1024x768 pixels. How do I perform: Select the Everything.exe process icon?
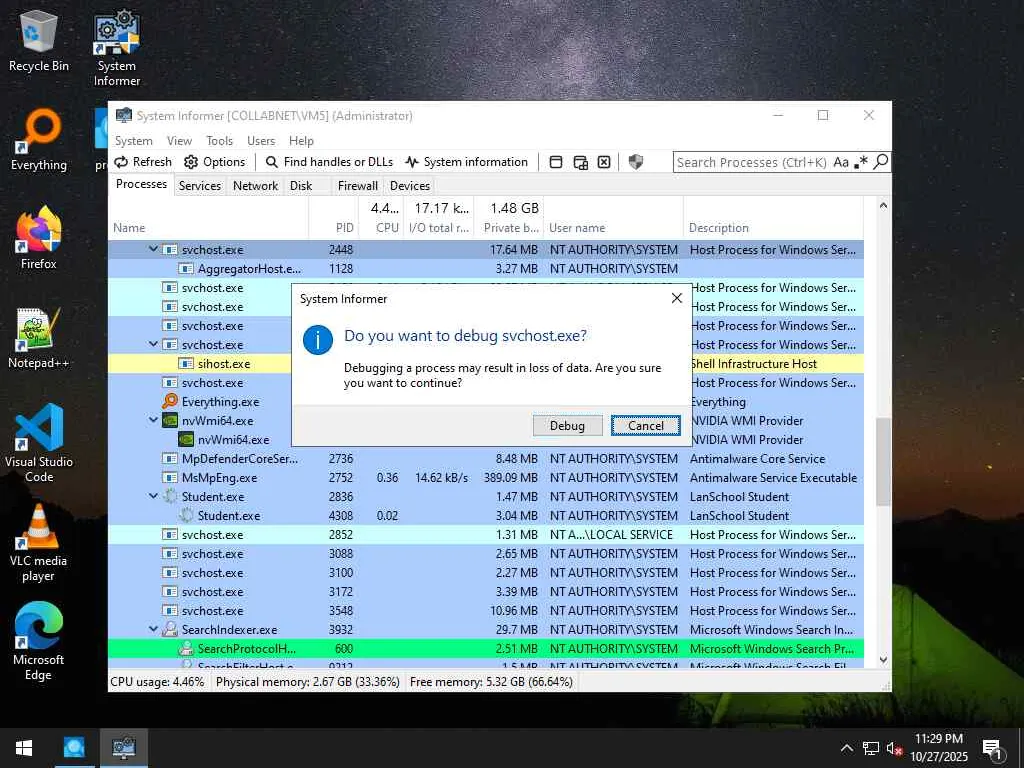coord(170,401)
